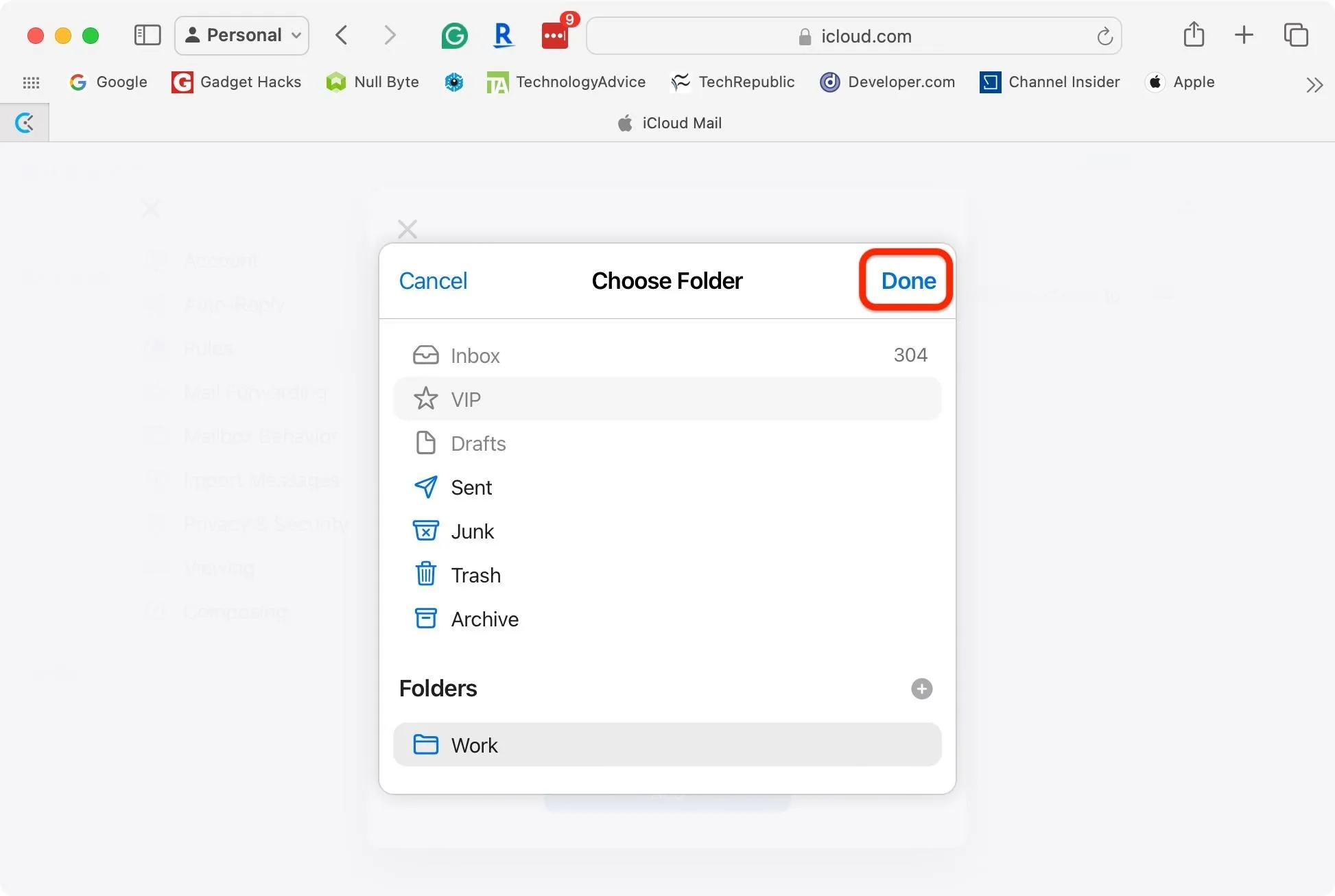Show the tab overview
Screen dimensions: 1335x896
[1296, 34]
